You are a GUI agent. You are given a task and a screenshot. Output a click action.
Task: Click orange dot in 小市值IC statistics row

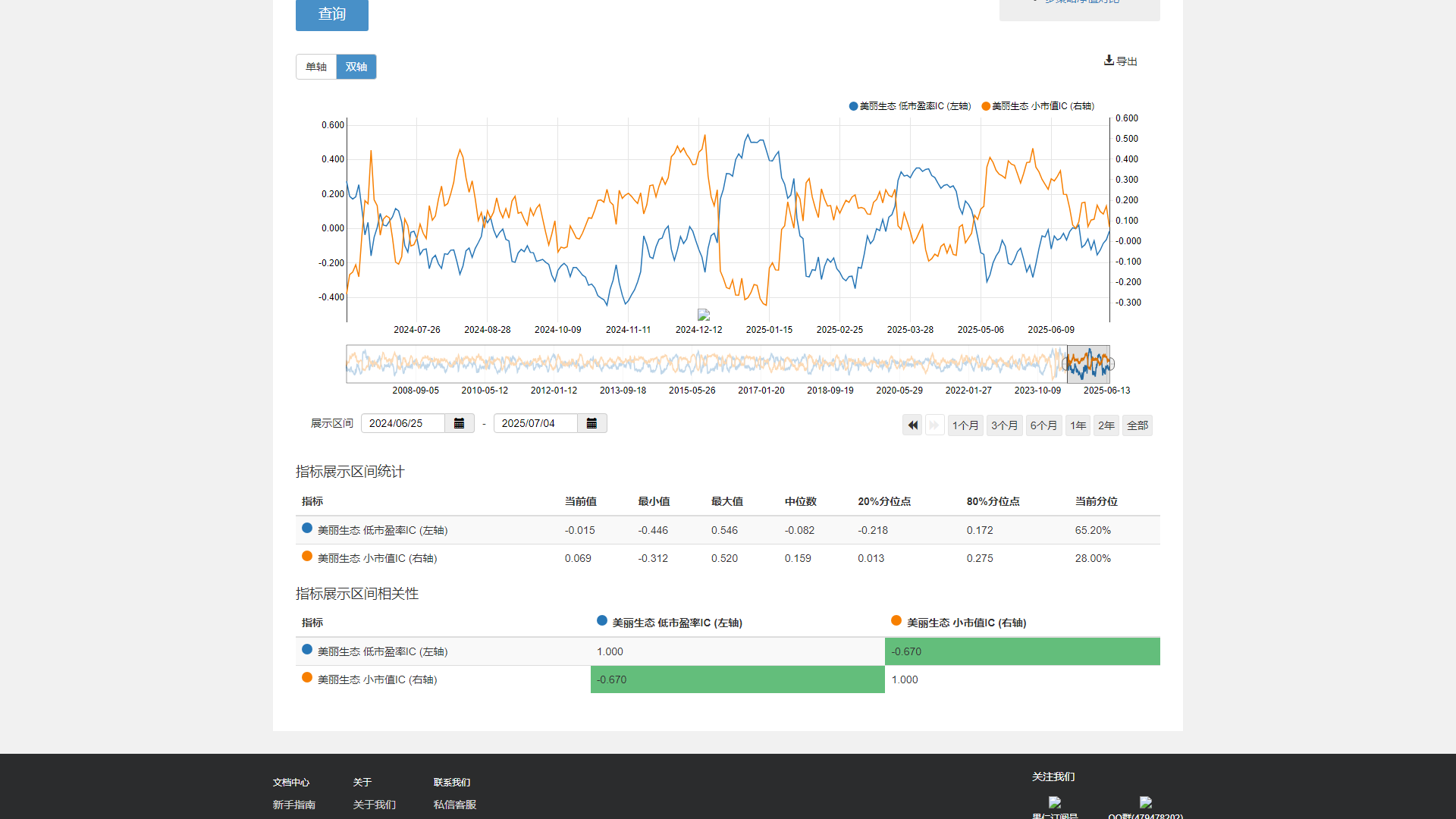pyautogui.click(x=307, y=557)
